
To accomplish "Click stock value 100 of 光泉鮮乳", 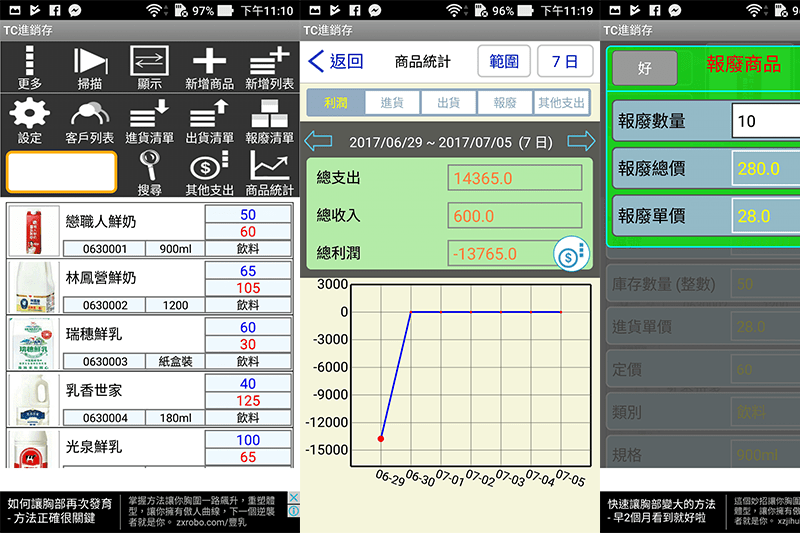I will click(248, 440).
